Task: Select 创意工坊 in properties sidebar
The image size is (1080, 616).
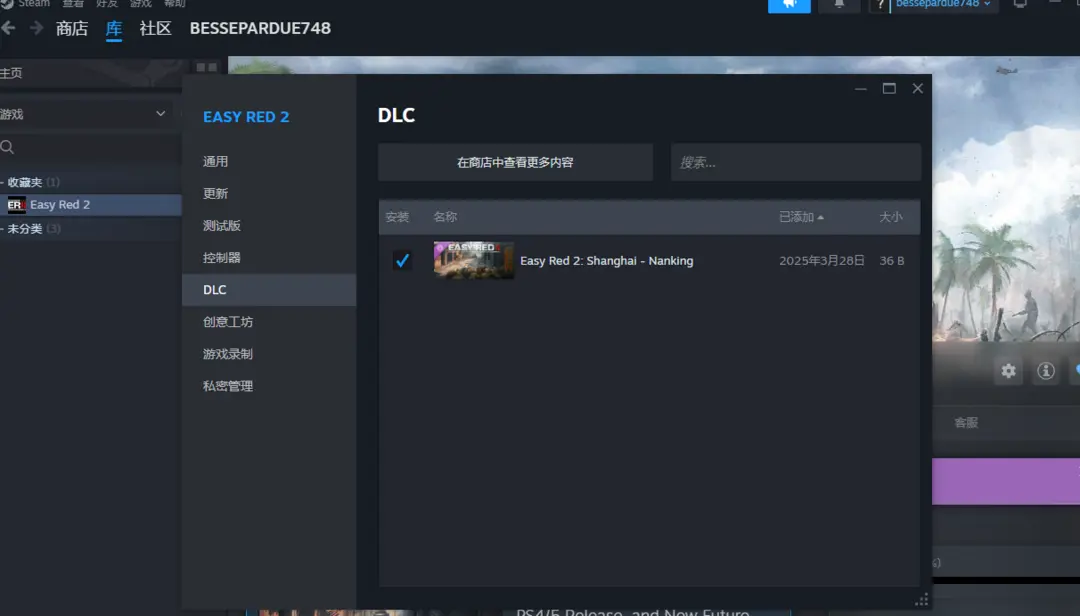Action: tap(269, 322)
